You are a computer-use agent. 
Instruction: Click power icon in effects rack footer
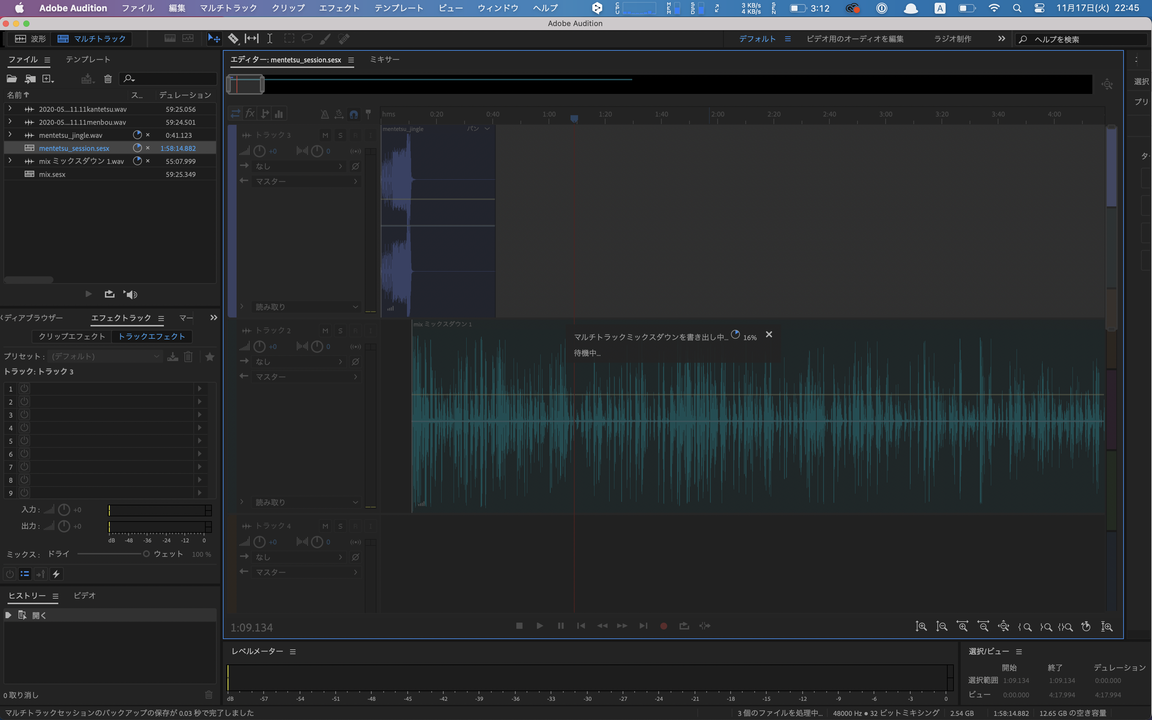tap(10, 574)
